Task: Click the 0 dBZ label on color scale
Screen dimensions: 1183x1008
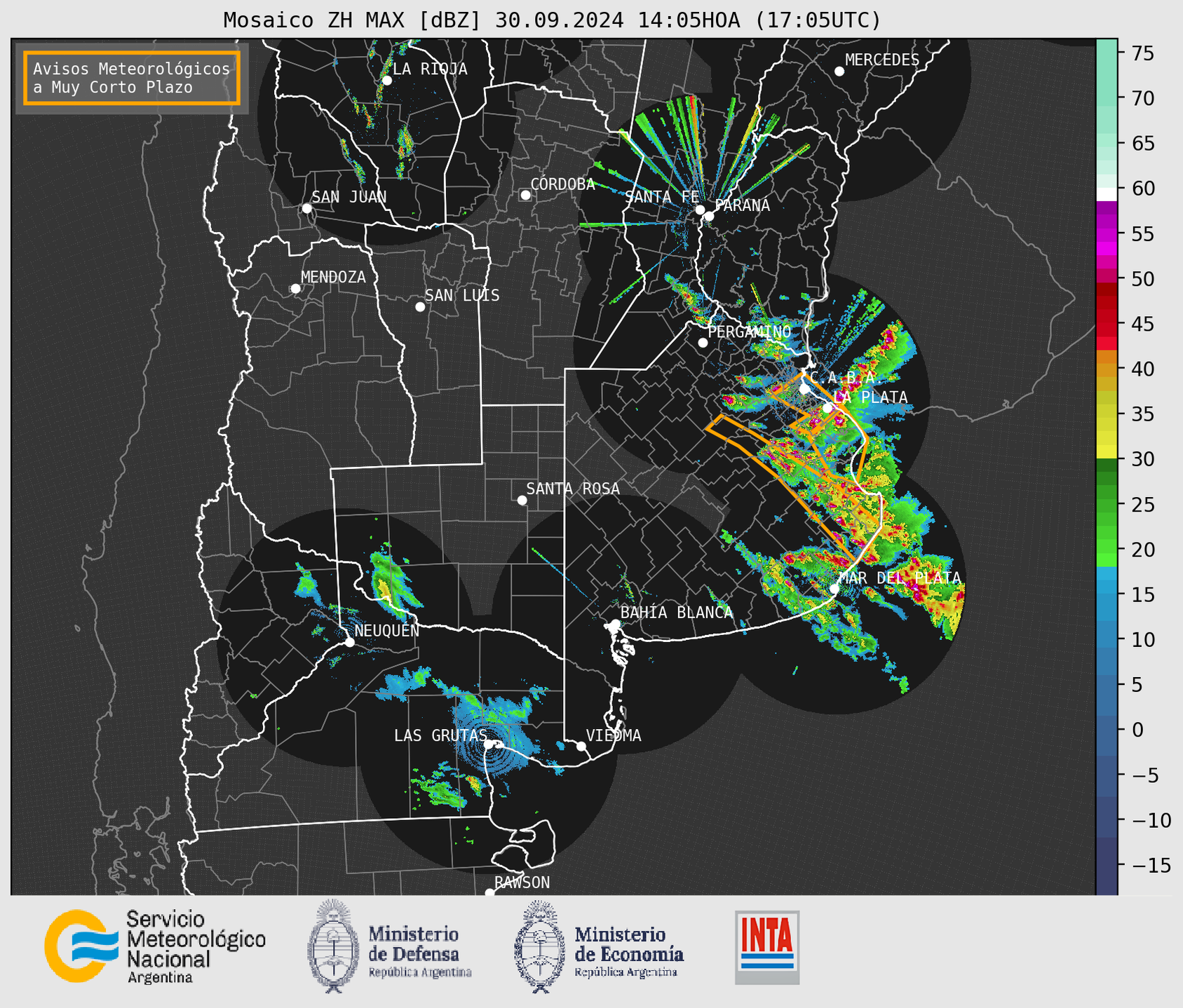Action: (x=1137, y=730)
